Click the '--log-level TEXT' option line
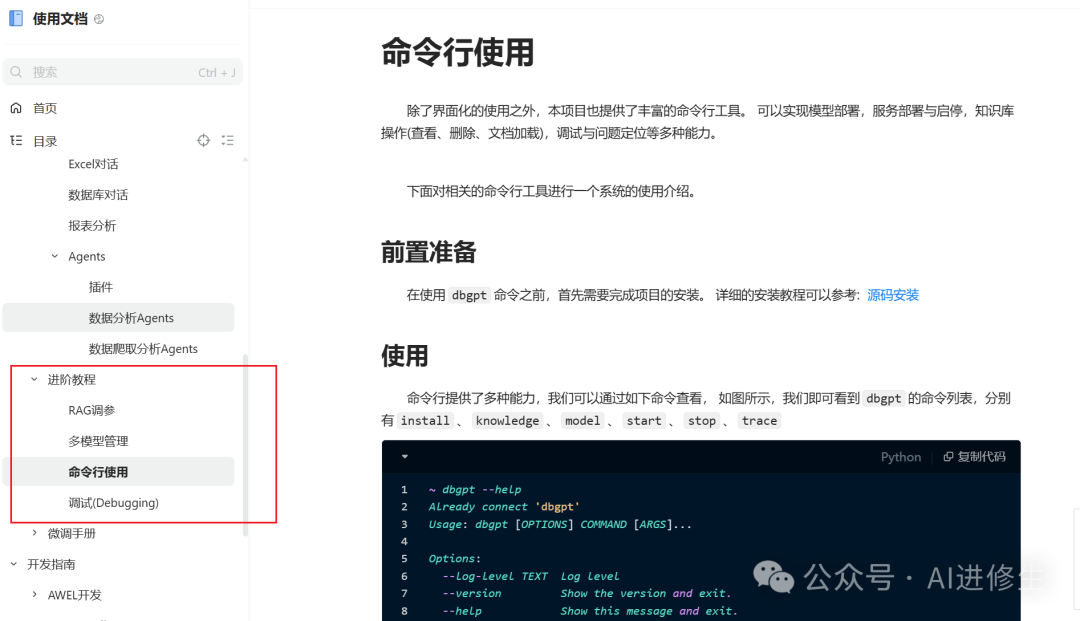 point(530,576)
